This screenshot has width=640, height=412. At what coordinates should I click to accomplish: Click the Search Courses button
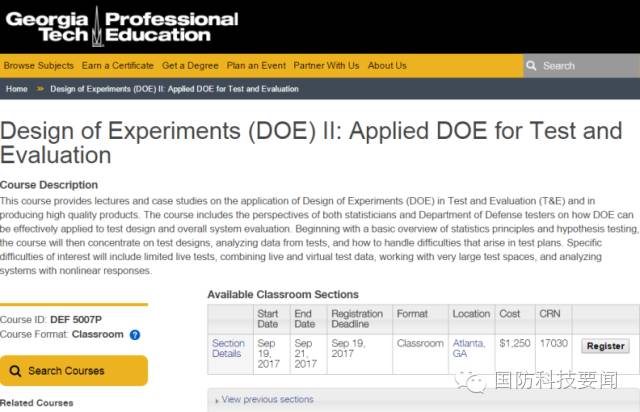74,371
